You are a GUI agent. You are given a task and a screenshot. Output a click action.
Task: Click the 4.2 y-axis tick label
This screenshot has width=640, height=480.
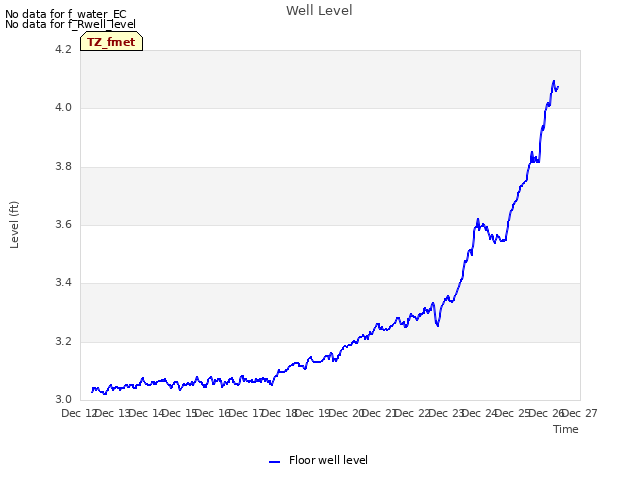coord(63,49)
